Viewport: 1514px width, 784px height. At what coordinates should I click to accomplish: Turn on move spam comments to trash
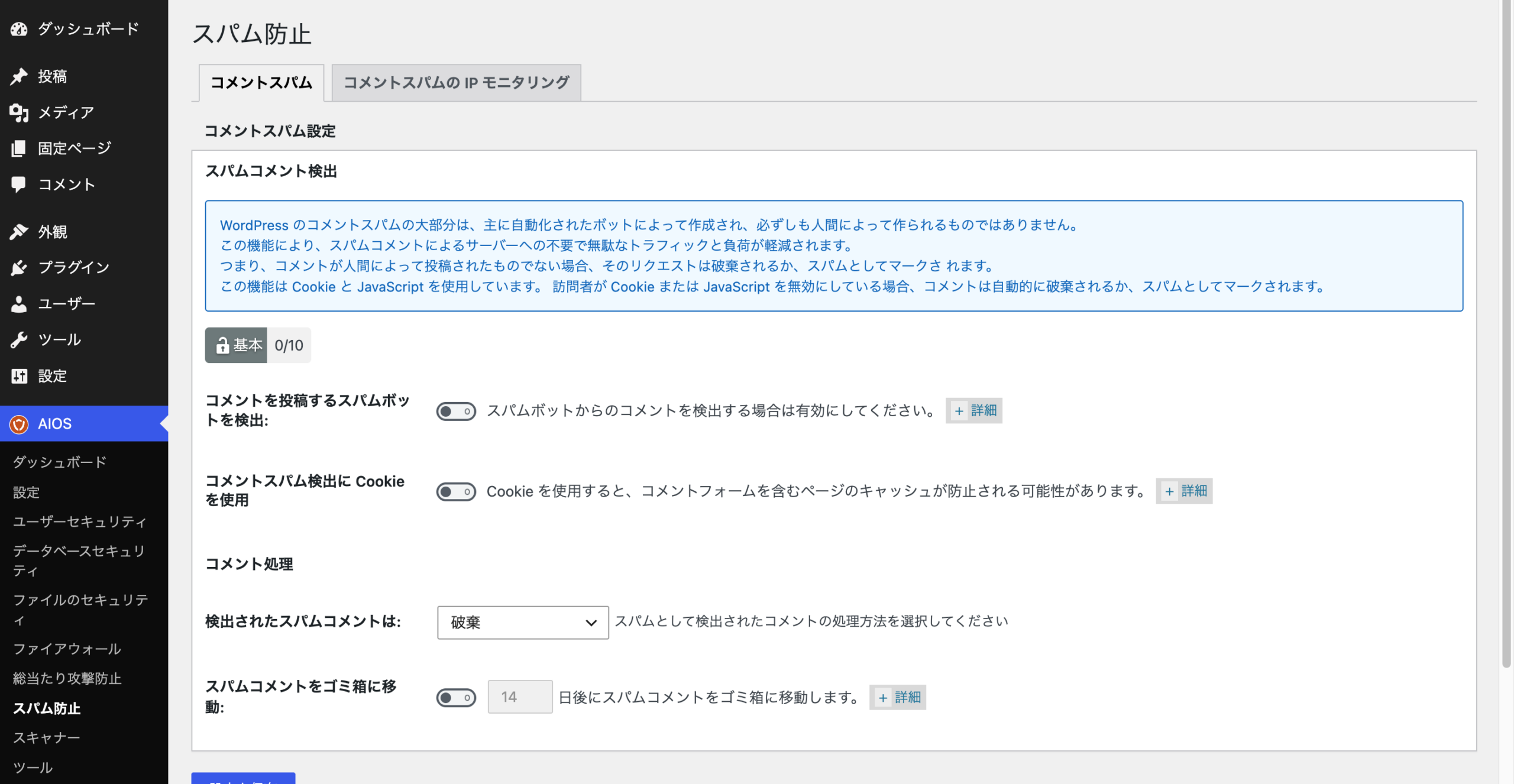click(x=456, y=698)
